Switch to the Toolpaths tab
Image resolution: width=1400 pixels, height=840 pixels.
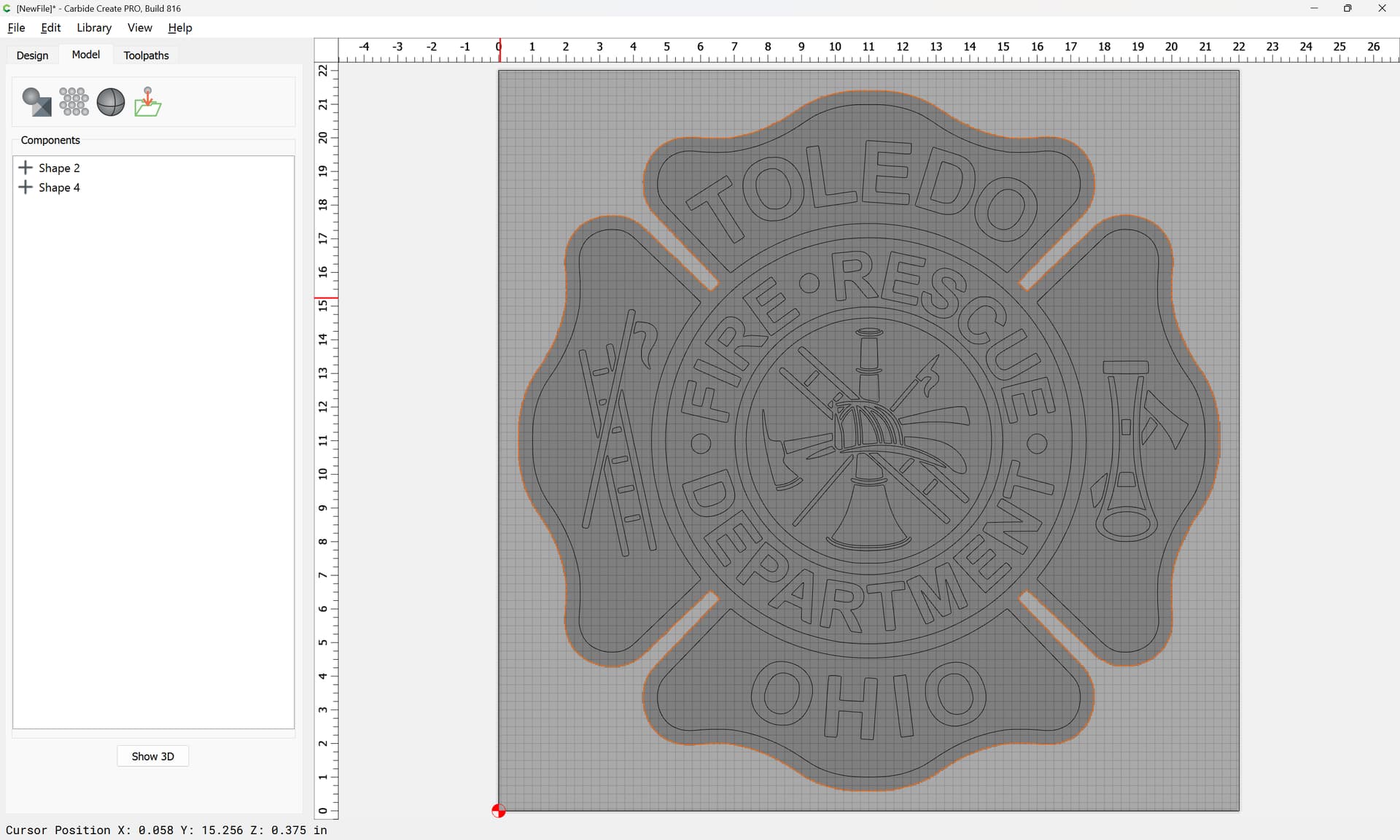click(x=146, y=55)
